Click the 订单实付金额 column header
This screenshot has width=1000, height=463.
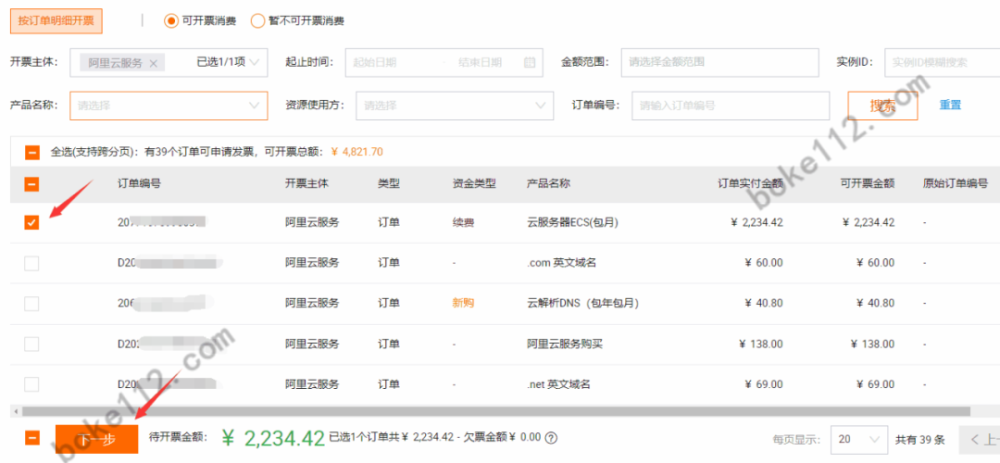point(750,184)
